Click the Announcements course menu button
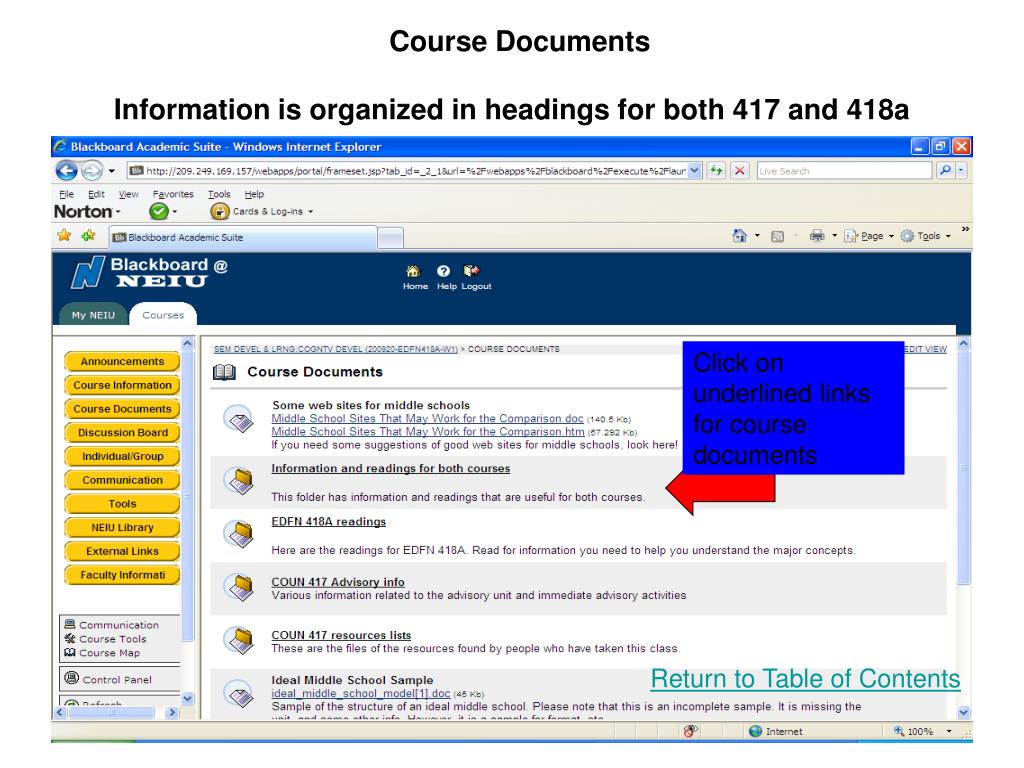 click(x=122, y=362)
